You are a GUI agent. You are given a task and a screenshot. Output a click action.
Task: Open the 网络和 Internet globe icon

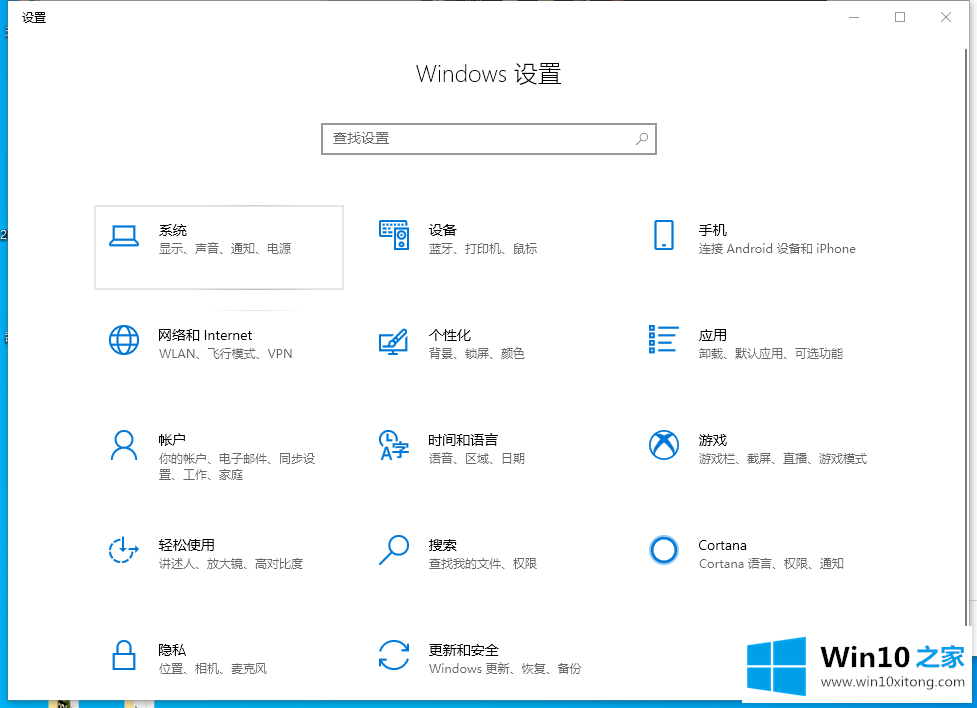[x=124, y=340]
